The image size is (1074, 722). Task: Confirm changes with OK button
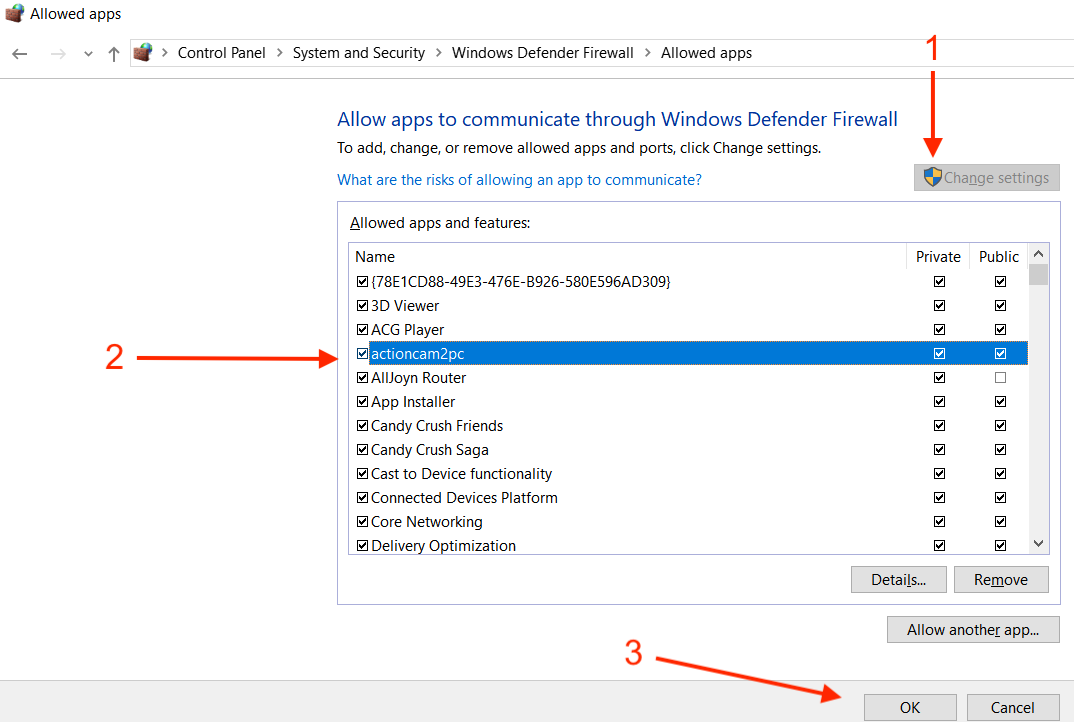click(x=910, y=708)
